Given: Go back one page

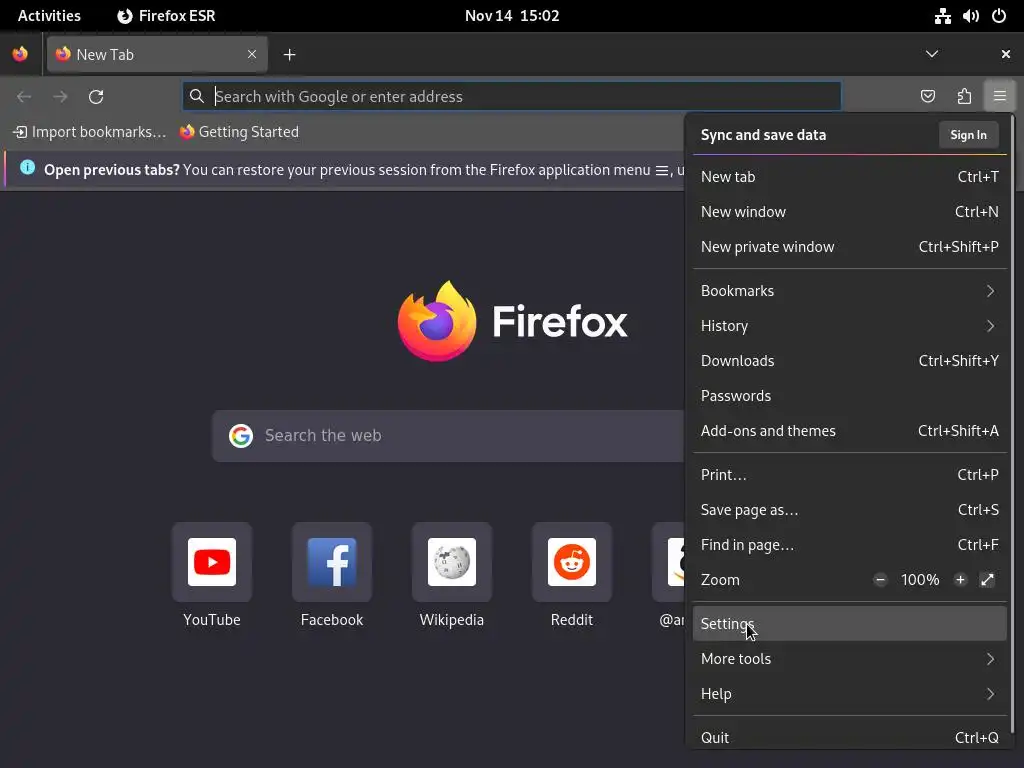Looking at the screenshot, I should click(x=24, y=97).
